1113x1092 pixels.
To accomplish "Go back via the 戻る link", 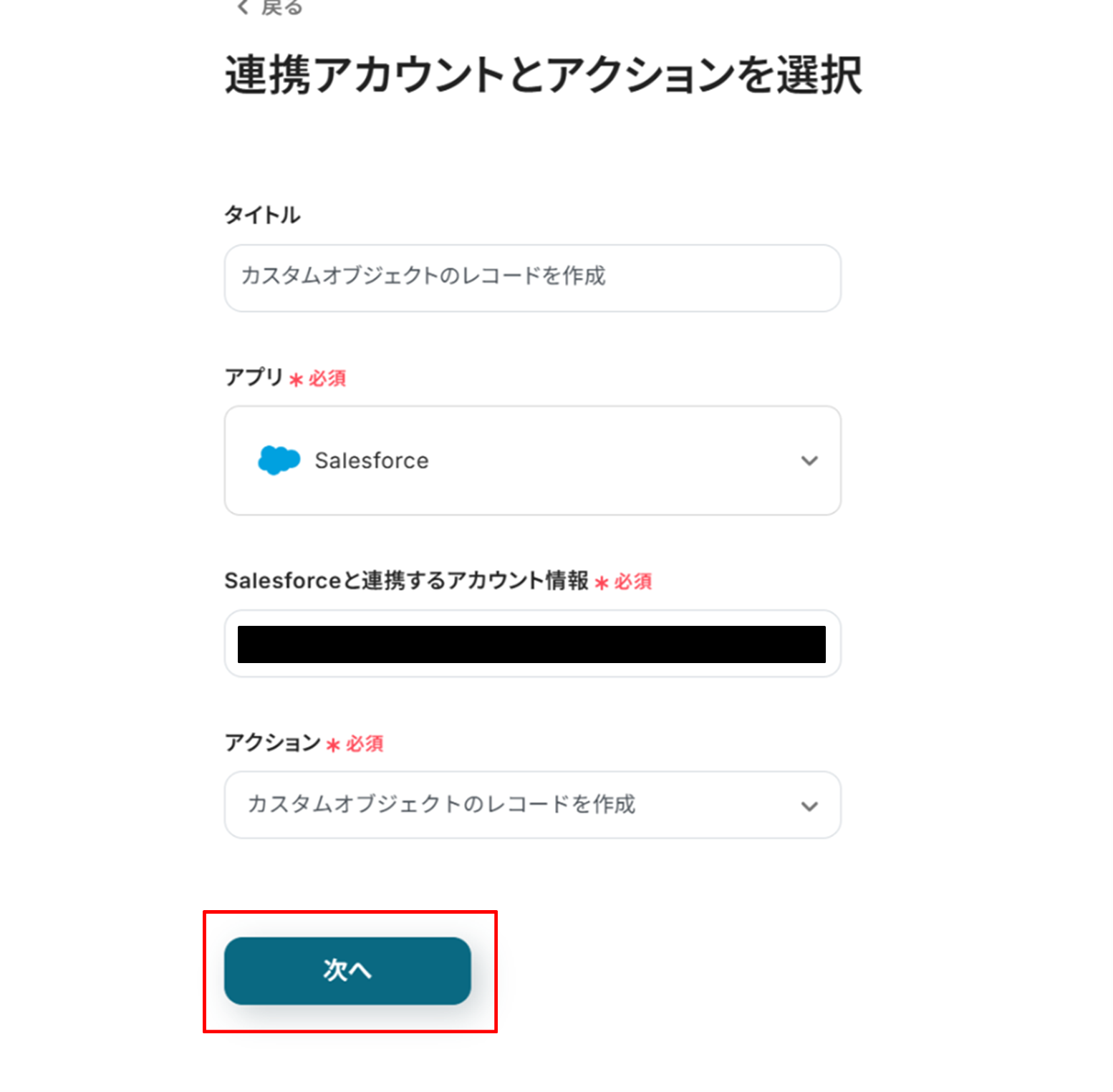I will pos(281,7).
